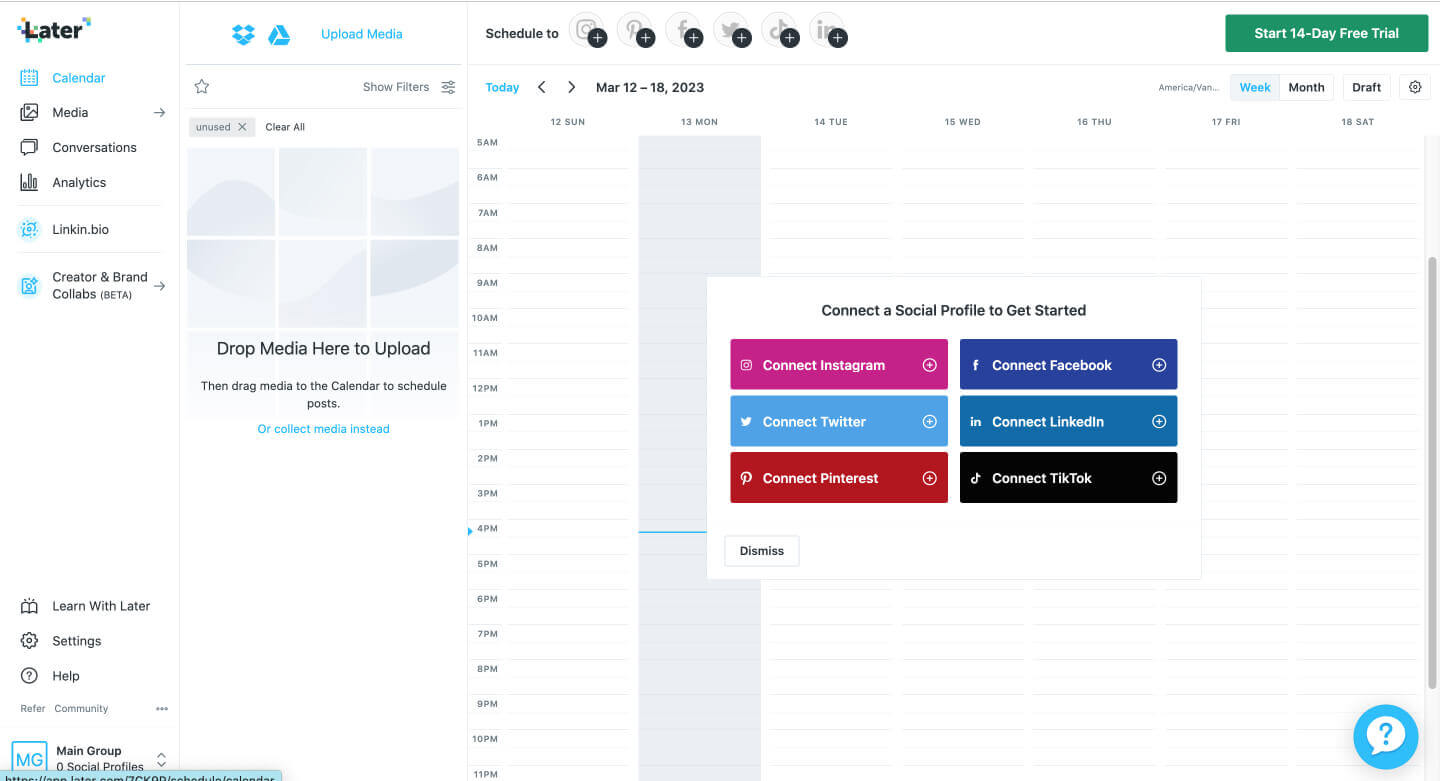This screenshot has height=781, width=1440.
Task: Switch calendar to Month view
Action: [x=1306, y=87]
